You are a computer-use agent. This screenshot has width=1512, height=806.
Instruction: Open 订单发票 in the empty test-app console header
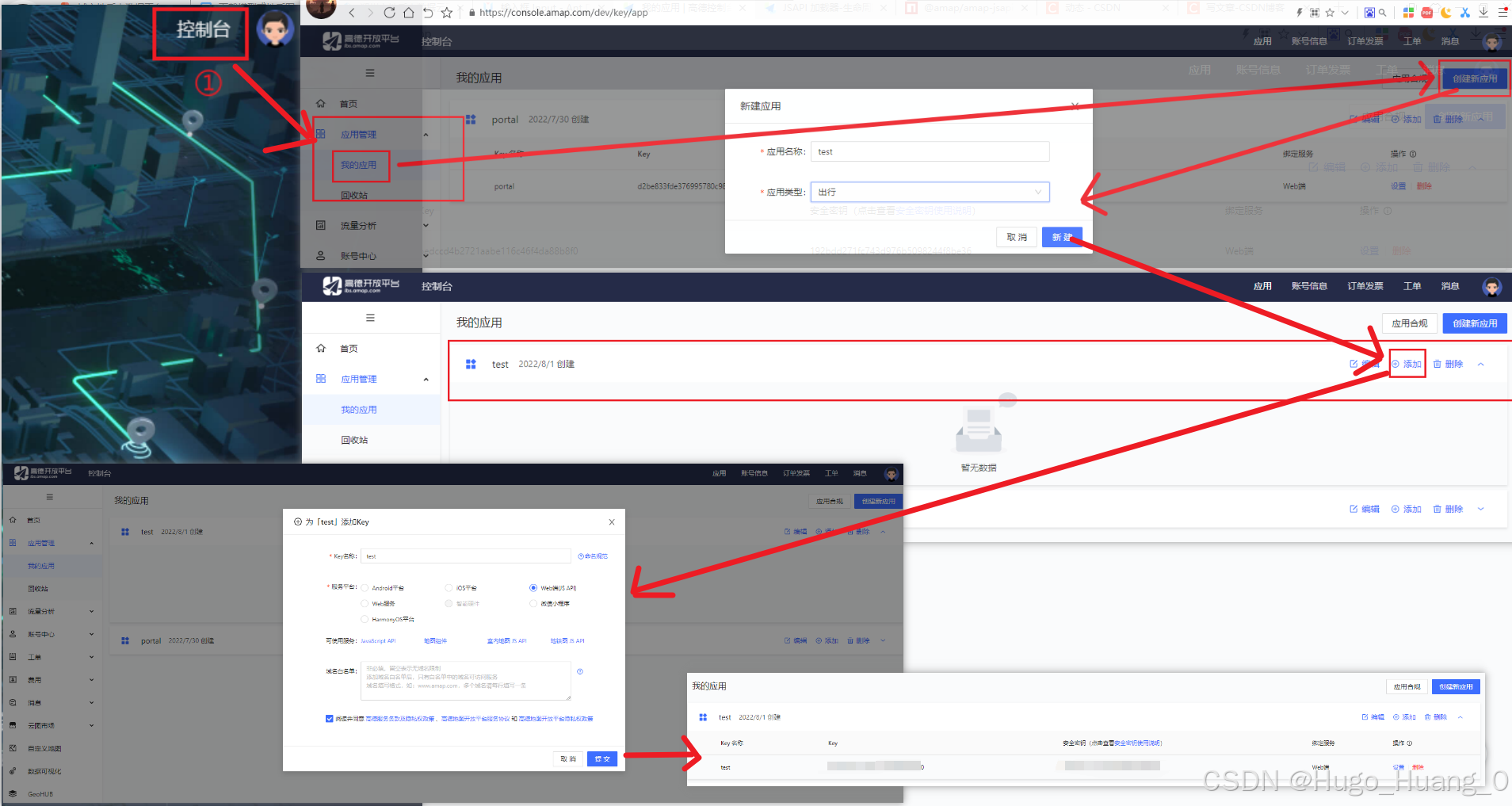pos(1365,286)
